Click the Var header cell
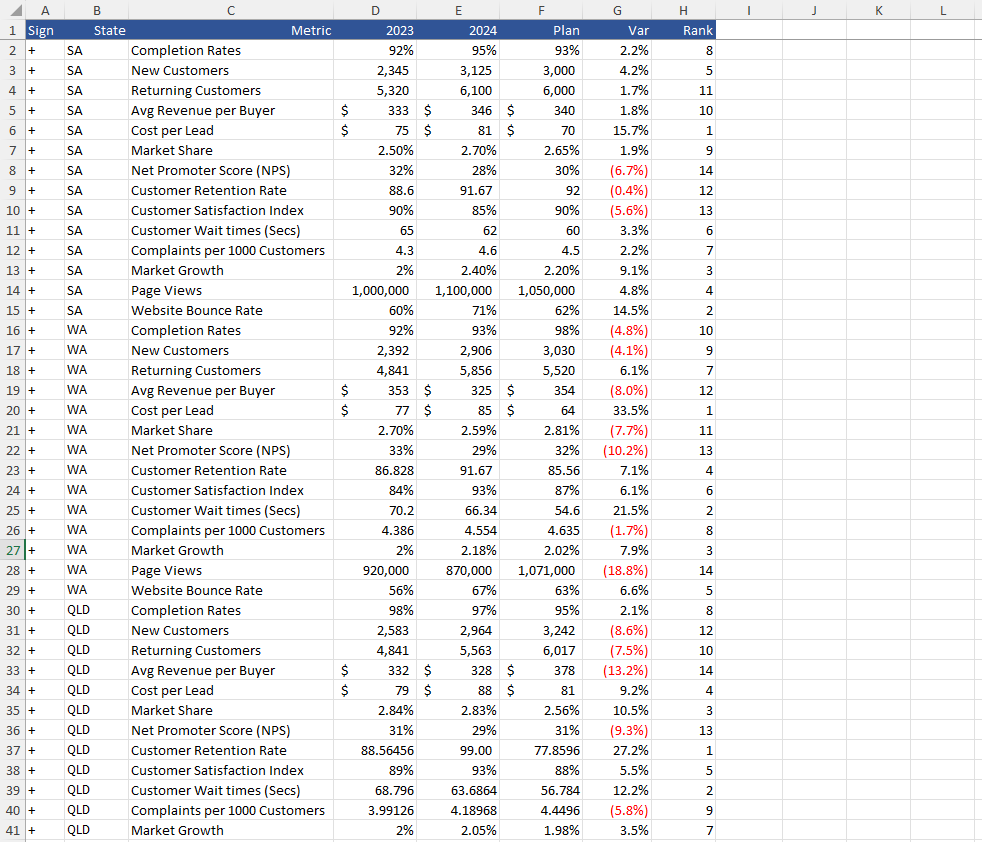 pos(618,30)
